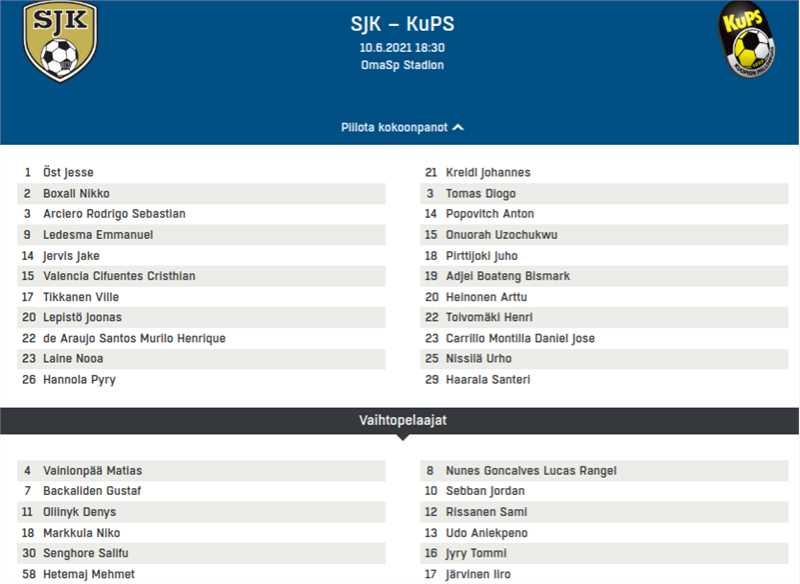Select substitute Hetemaj Mehmet
Viewport: 800px width, 584px height.
coord(89,574)
